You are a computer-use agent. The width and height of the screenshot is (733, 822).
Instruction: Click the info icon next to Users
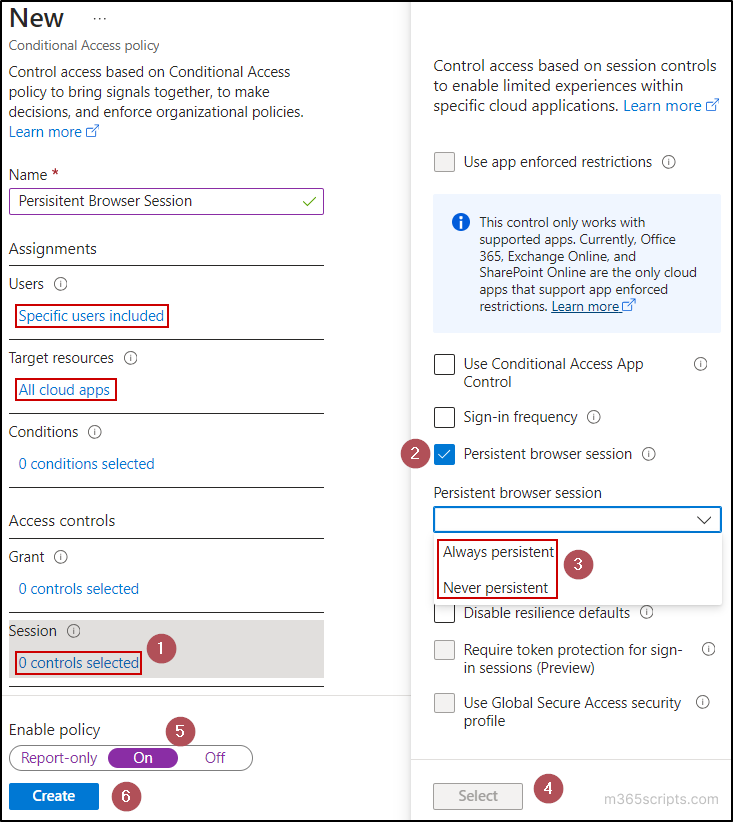tap(62, 284)
